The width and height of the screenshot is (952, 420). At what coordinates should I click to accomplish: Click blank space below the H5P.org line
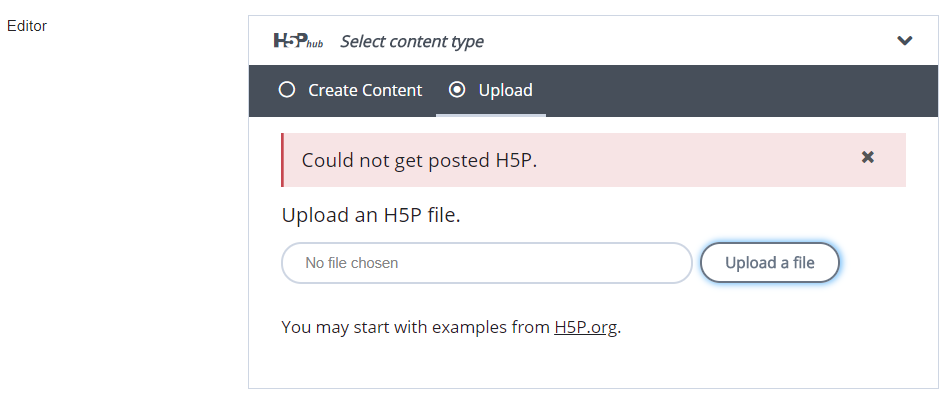(x=593, y=364)
